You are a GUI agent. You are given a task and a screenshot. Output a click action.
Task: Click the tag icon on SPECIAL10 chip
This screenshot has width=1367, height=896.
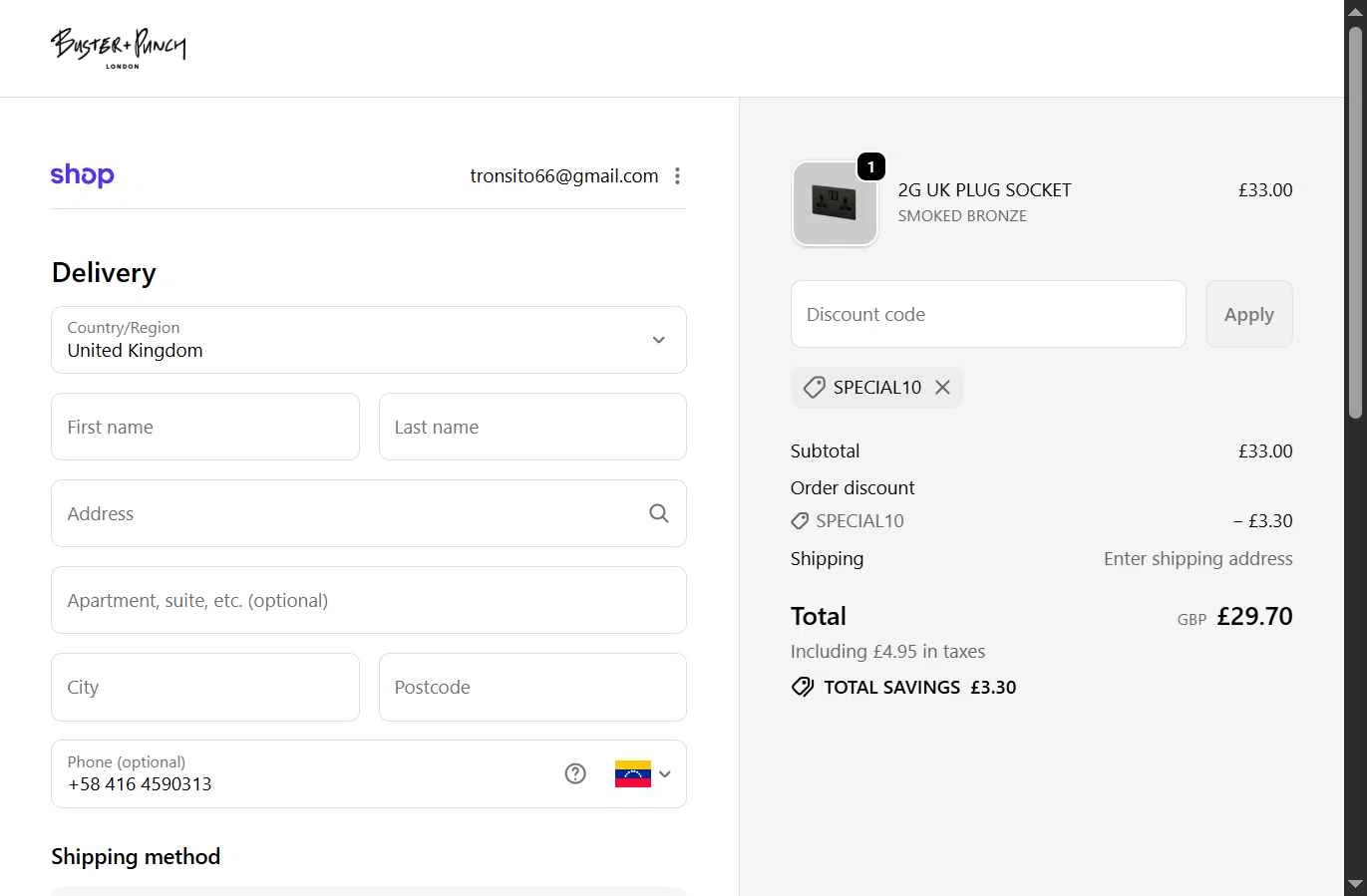coord(814,388)
